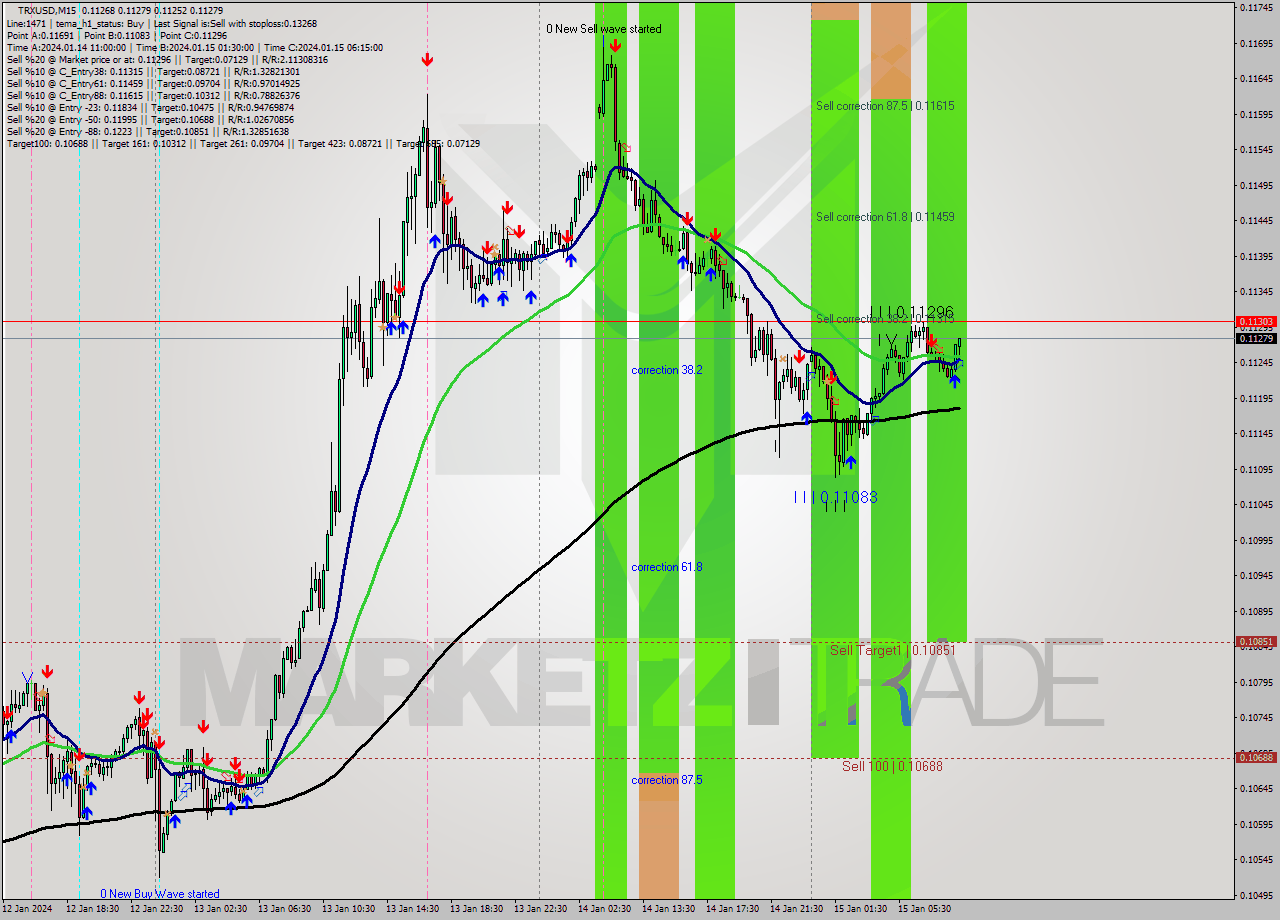Click the blue 'correction 61.8' label
The height and width of the screenshot is (920, 1280).
[x=666, y=567]
